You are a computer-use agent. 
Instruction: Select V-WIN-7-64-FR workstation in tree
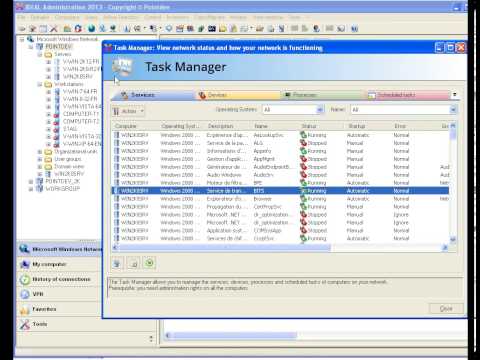[80, 91]
